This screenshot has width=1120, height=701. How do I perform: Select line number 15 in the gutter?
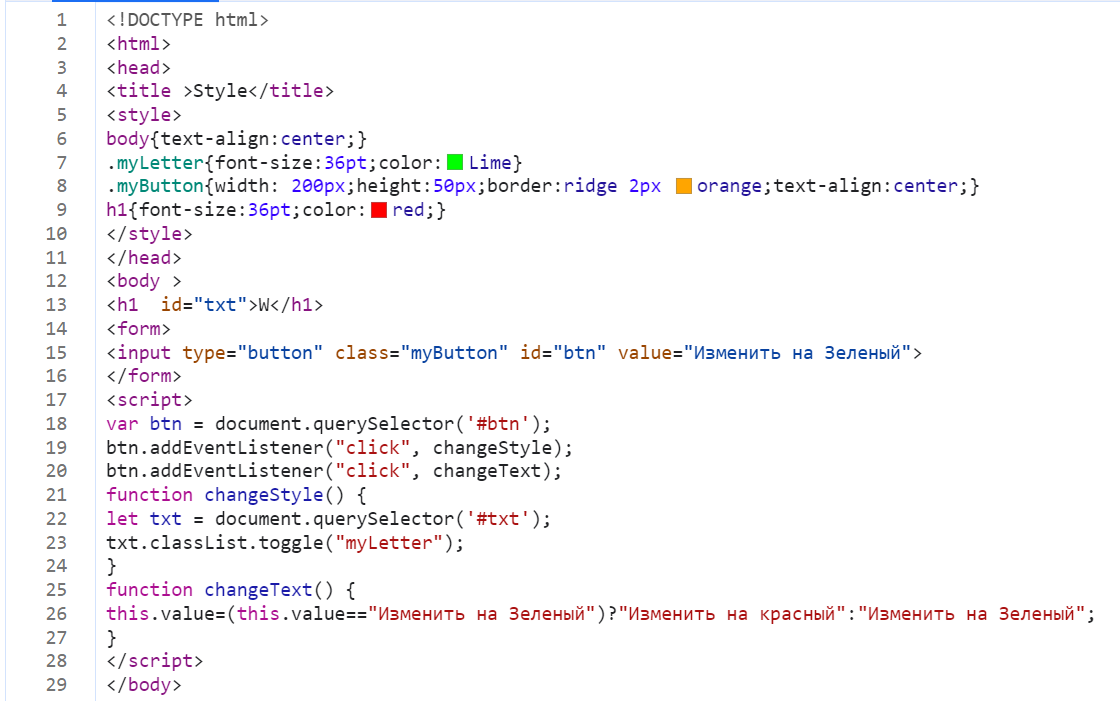click(56, 352)
